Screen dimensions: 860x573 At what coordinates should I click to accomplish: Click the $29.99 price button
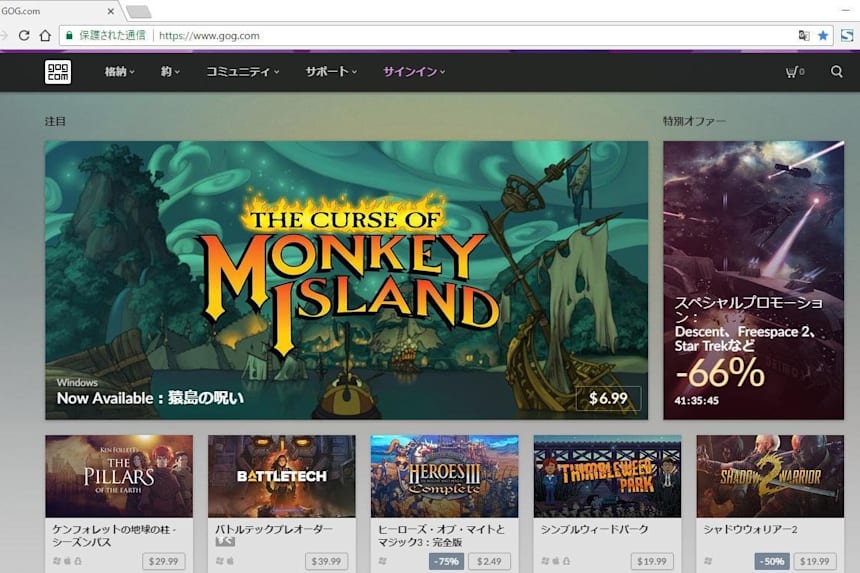point(163,561)
